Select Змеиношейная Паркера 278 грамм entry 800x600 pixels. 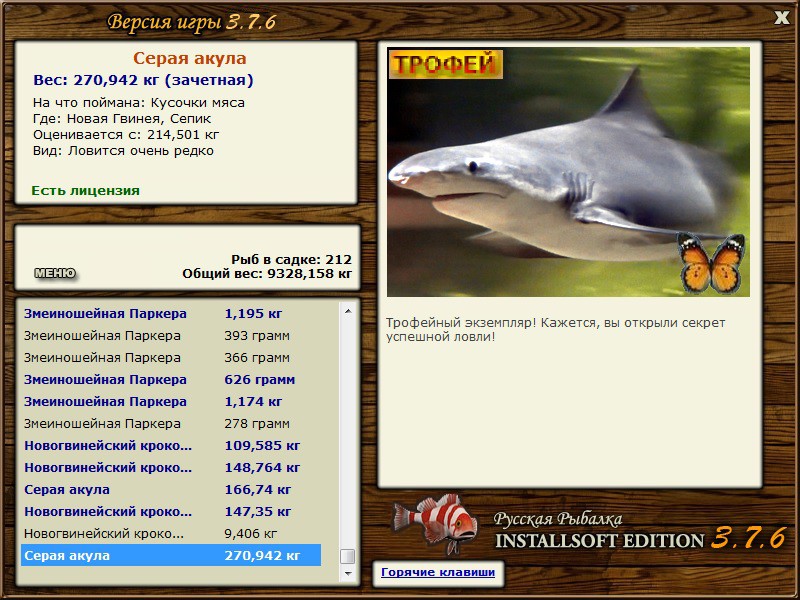point(171,423)
